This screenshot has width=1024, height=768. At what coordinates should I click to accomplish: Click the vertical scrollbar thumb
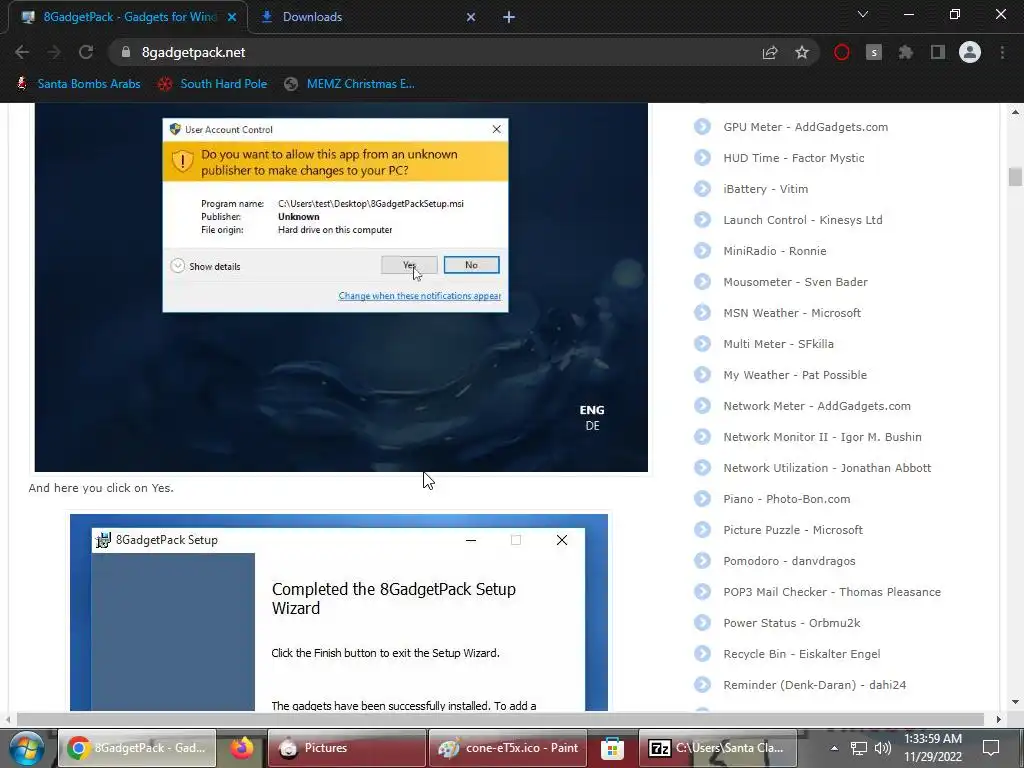coord(1015,176)
